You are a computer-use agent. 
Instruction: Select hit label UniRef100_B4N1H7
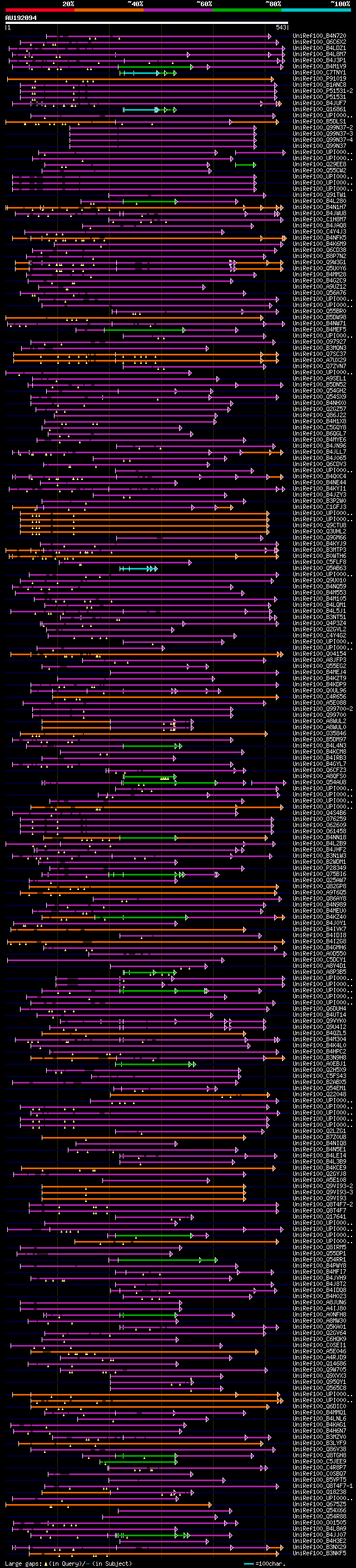(319, 207)
